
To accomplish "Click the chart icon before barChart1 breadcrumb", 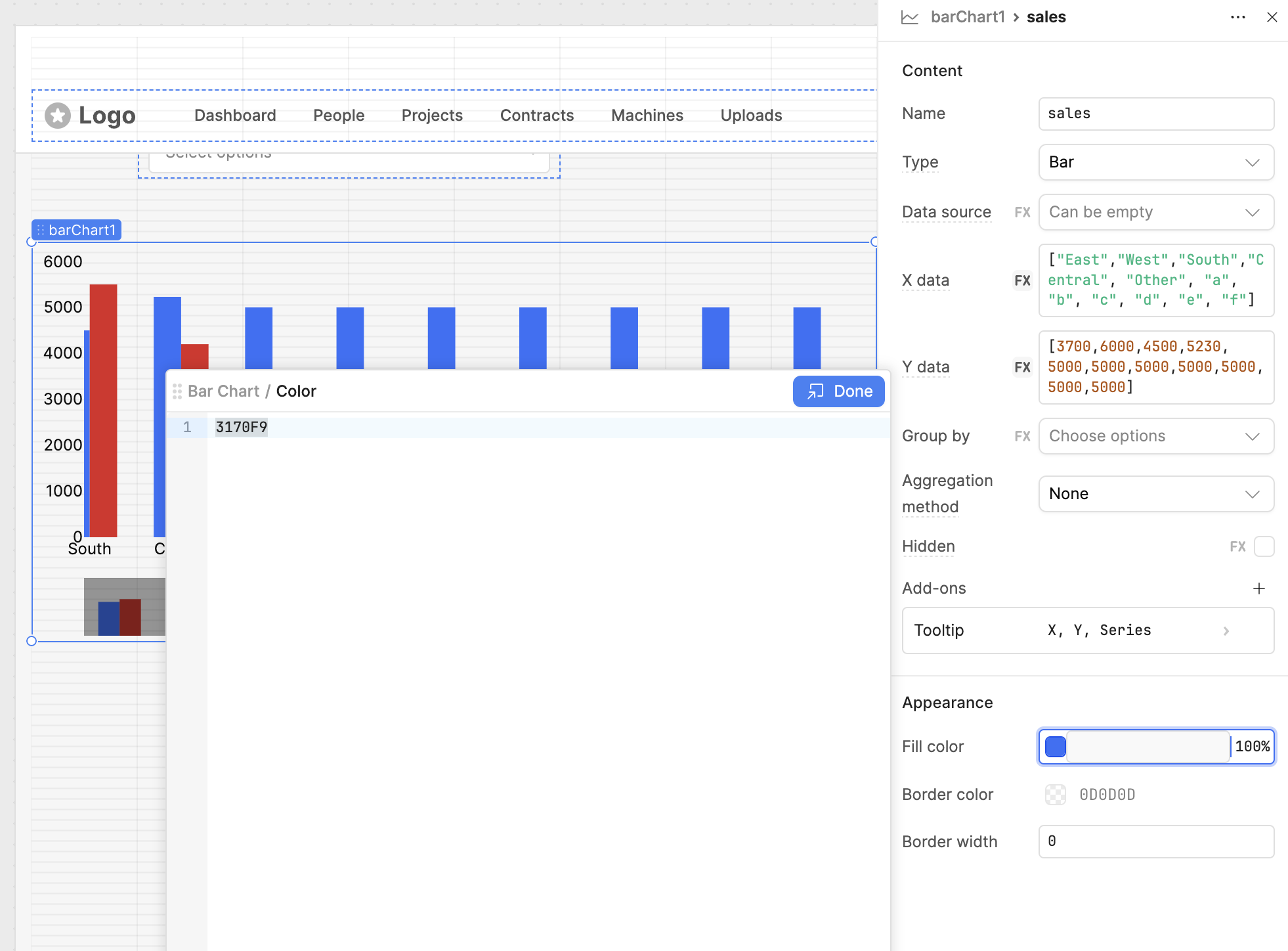I will (x=910, y=17).
